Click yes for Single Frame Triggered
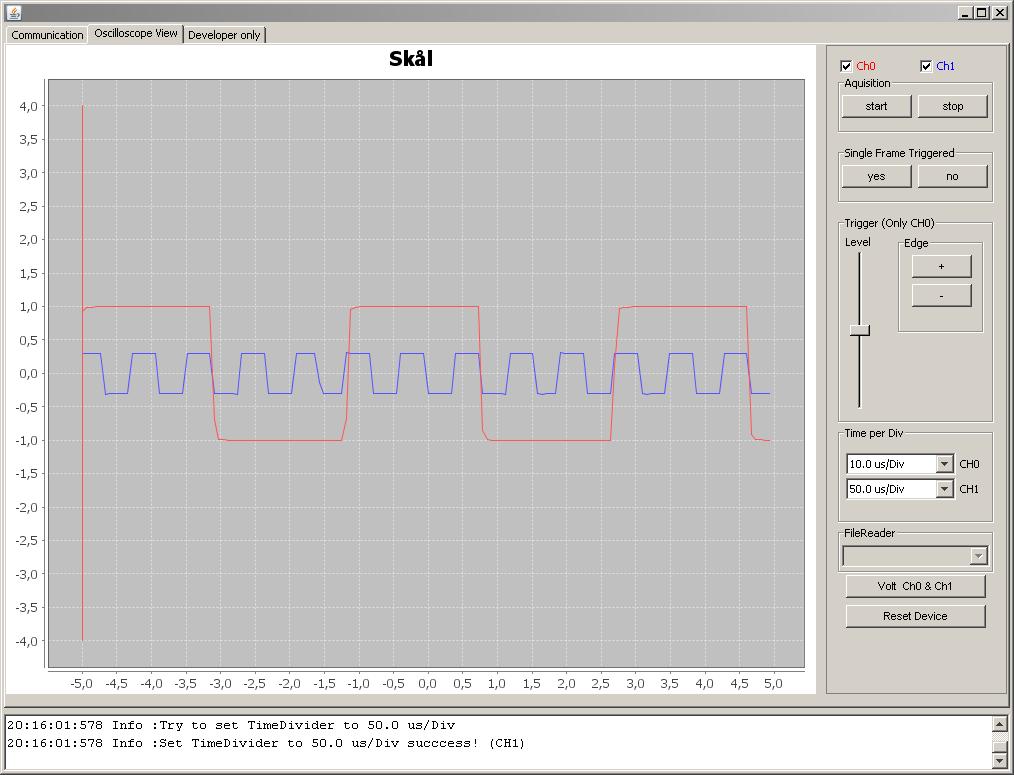The width and height of the screenshot is (1014, 775). click(x=876, y=176)
